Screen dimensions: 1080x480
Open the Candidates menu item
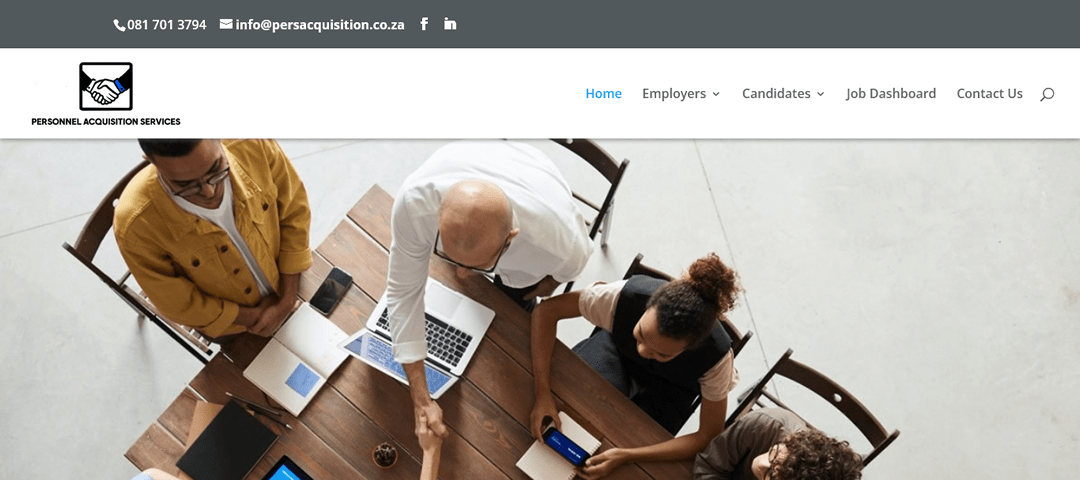pos(776,94)
